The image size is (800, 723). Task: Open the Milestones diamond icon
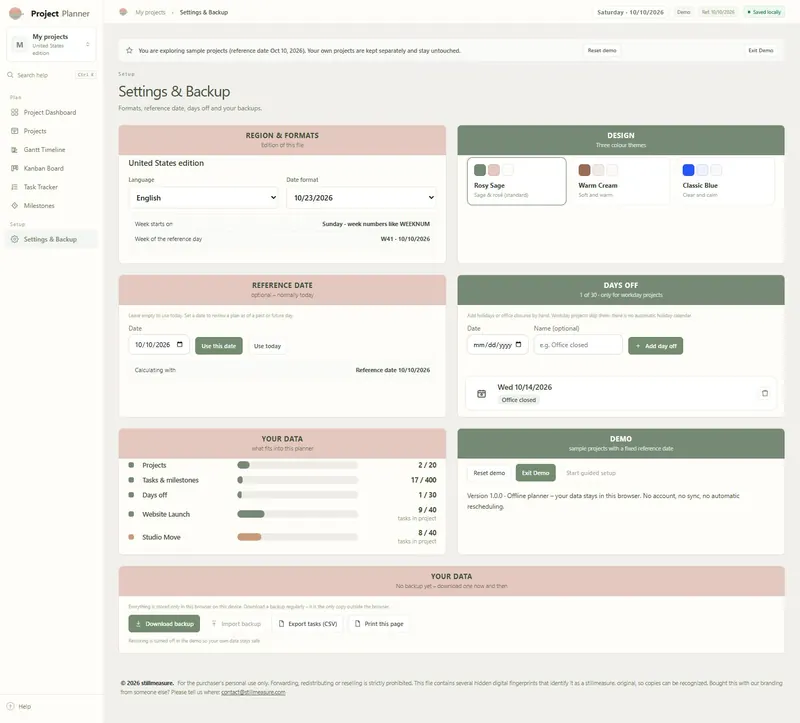tap(14, 206)
